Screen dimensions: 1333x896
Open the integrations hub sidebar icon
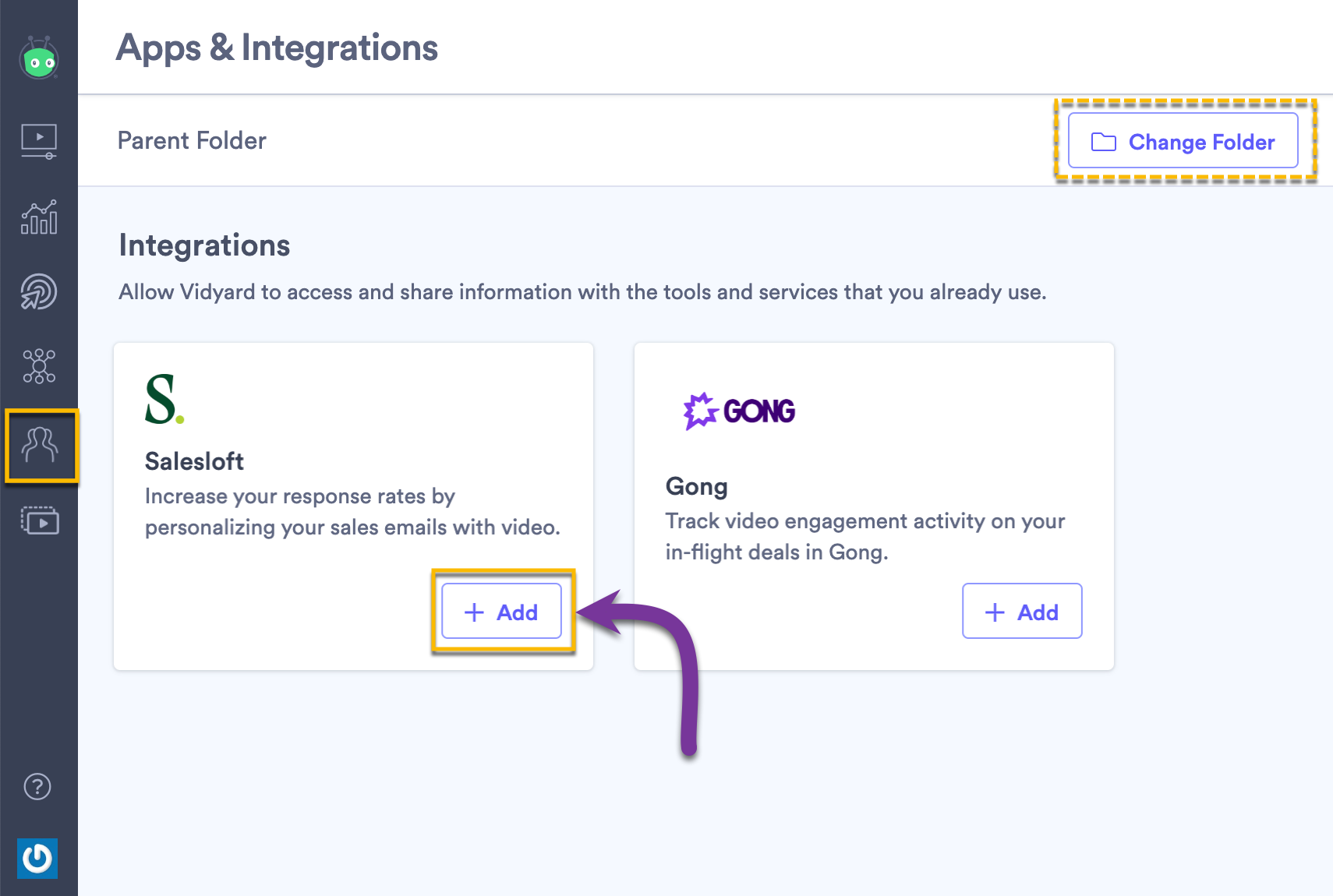click(39, 366)
